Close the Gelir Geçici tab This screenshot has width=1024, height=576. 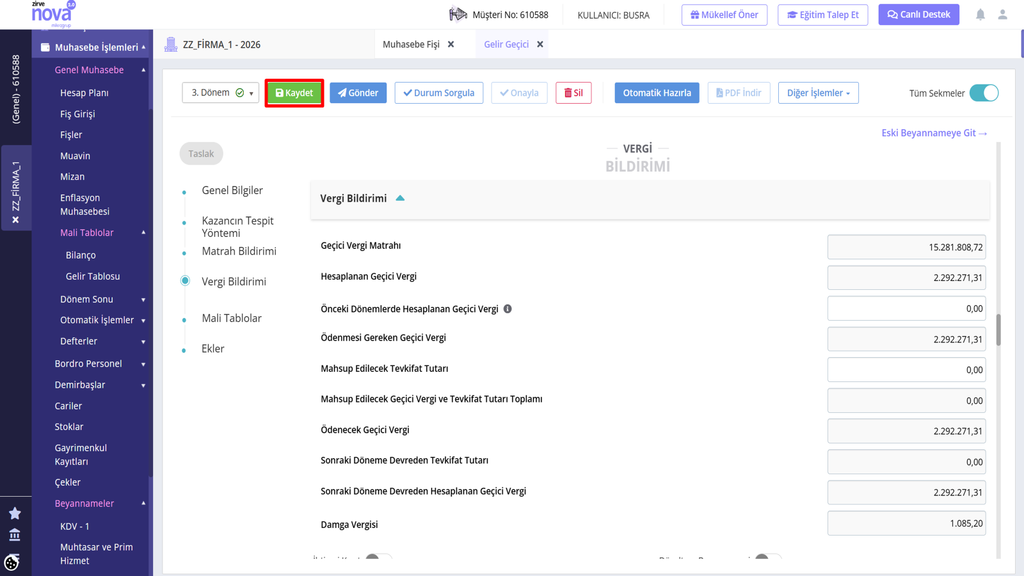[x=540, y=44]
